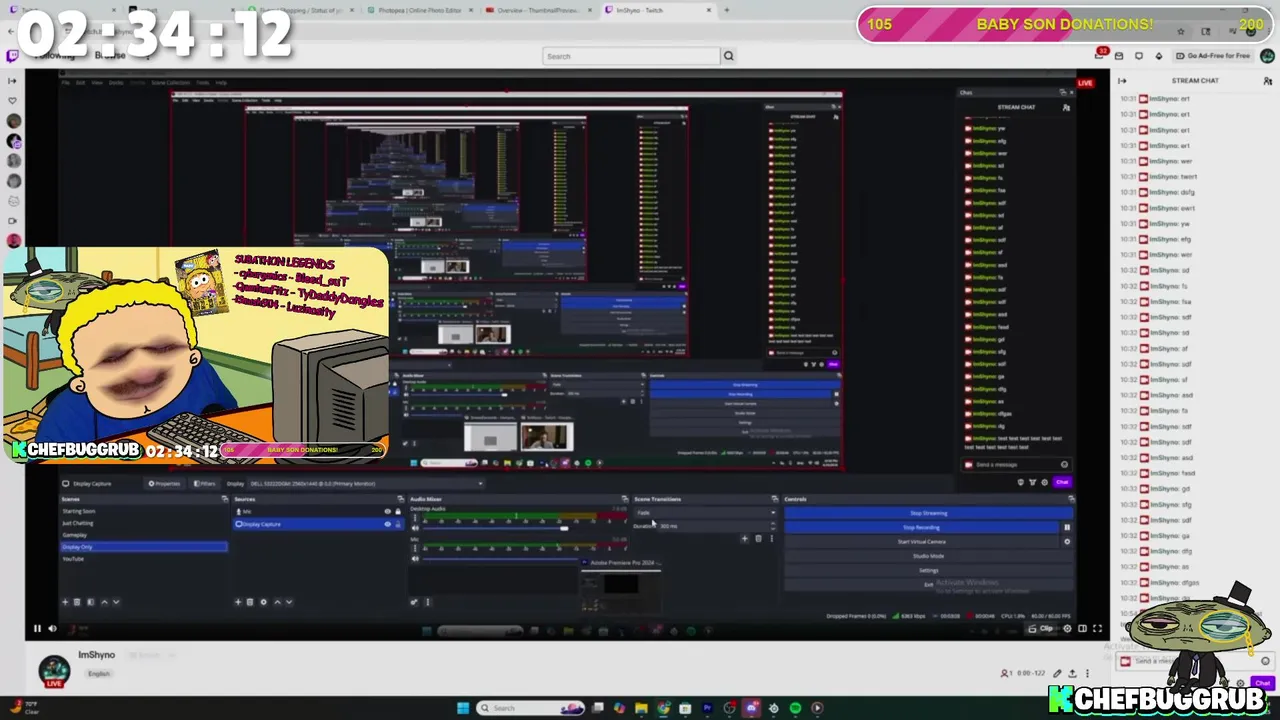Click Start Virtual Camera button

point(921,542)
